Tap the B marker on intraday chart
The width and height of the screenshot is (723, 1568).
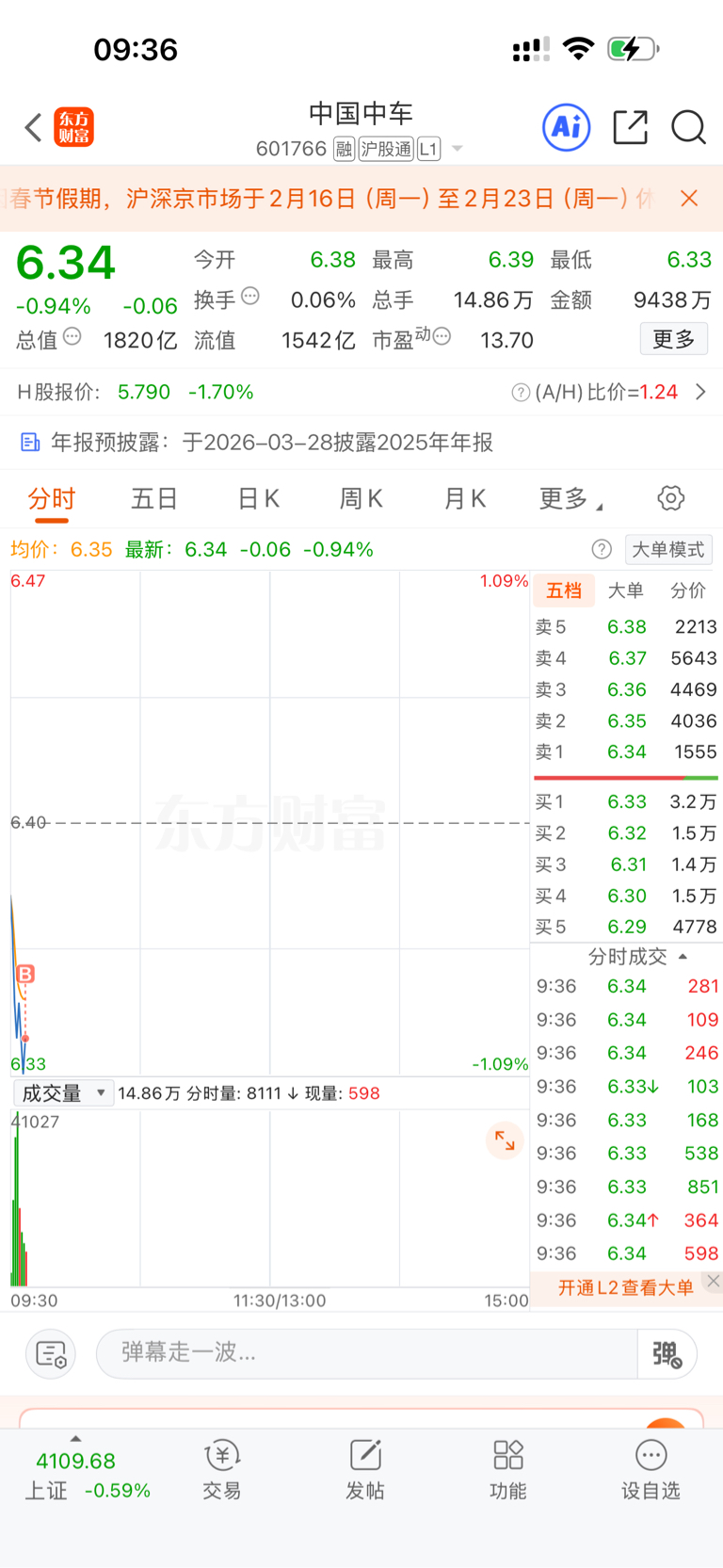coord(25,974)
